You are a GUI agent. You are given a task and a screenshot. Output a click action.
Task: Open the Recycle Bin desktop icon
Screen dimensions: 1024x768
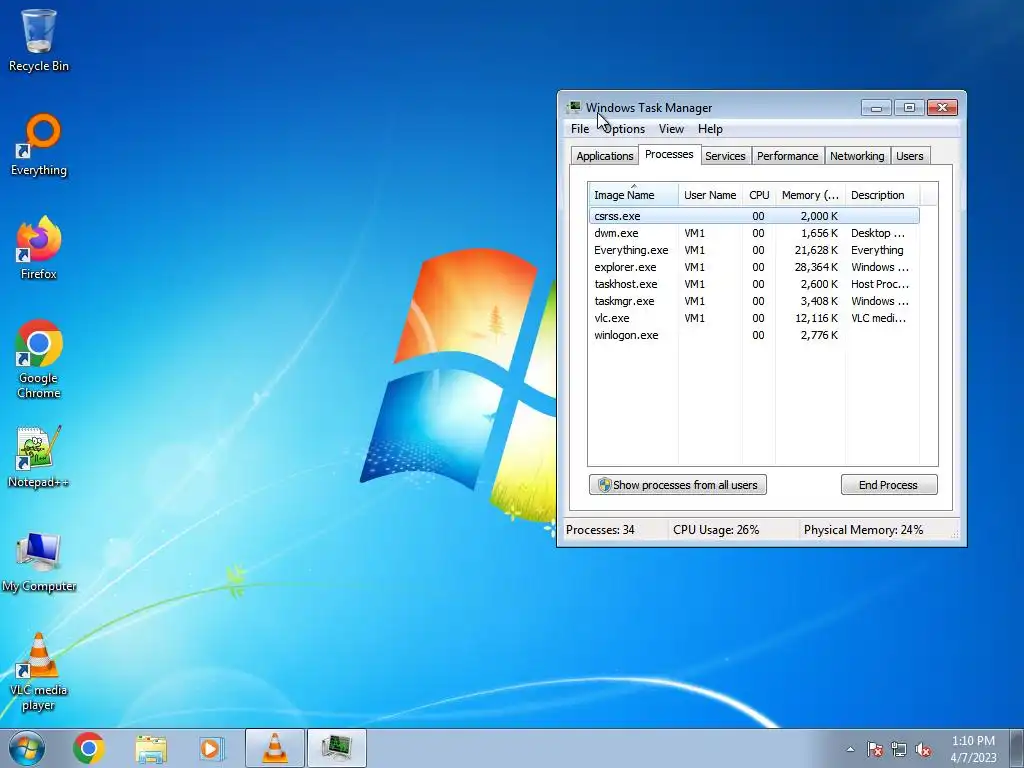point(39,40)
